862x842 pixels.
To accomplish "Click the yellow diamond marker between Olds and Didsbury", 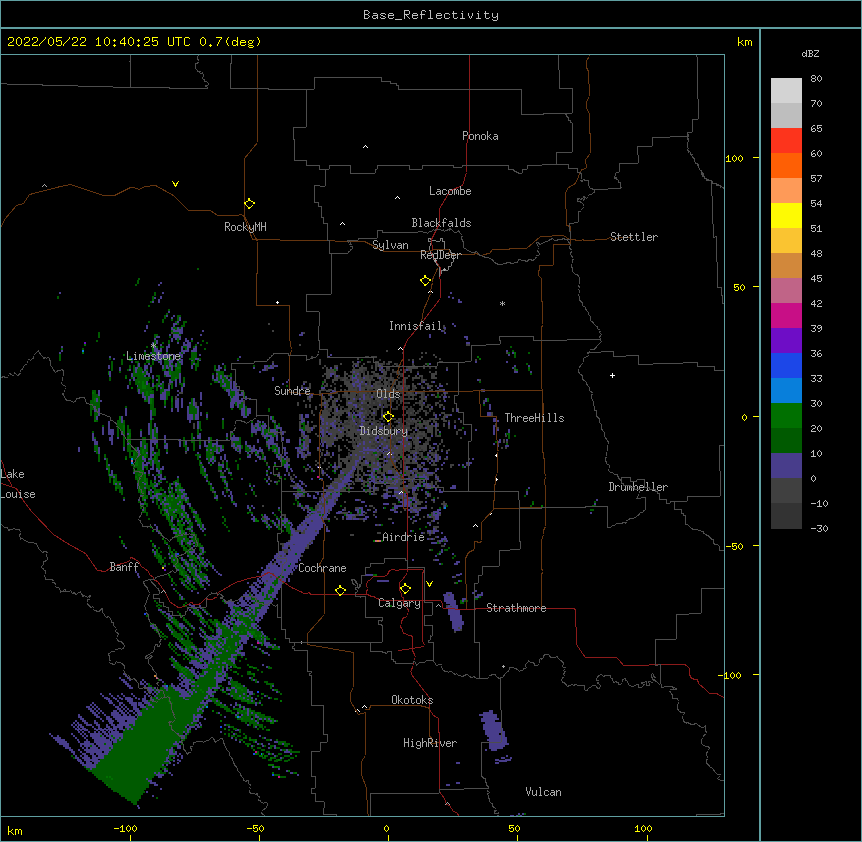I will (388, 416).
